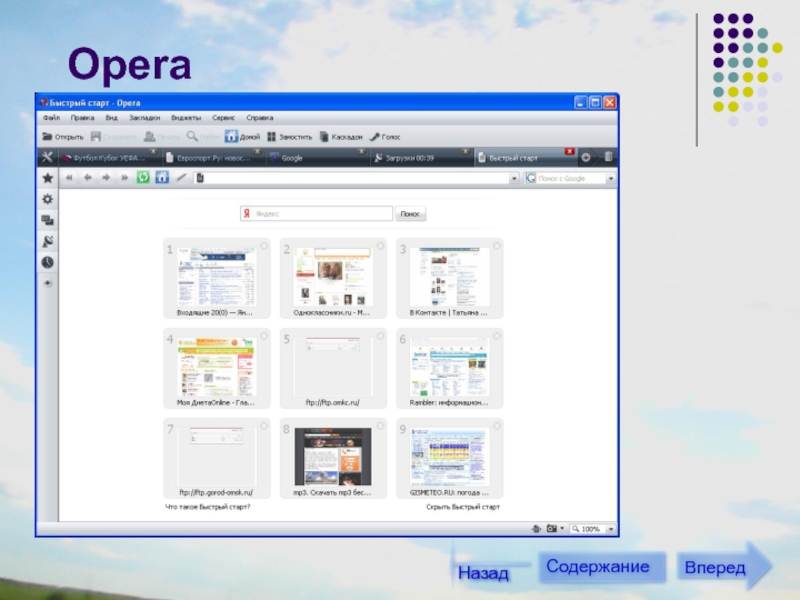The image size is (800, 600).
Task: Go forward with the Forward arrow
Action: point(106,178)
